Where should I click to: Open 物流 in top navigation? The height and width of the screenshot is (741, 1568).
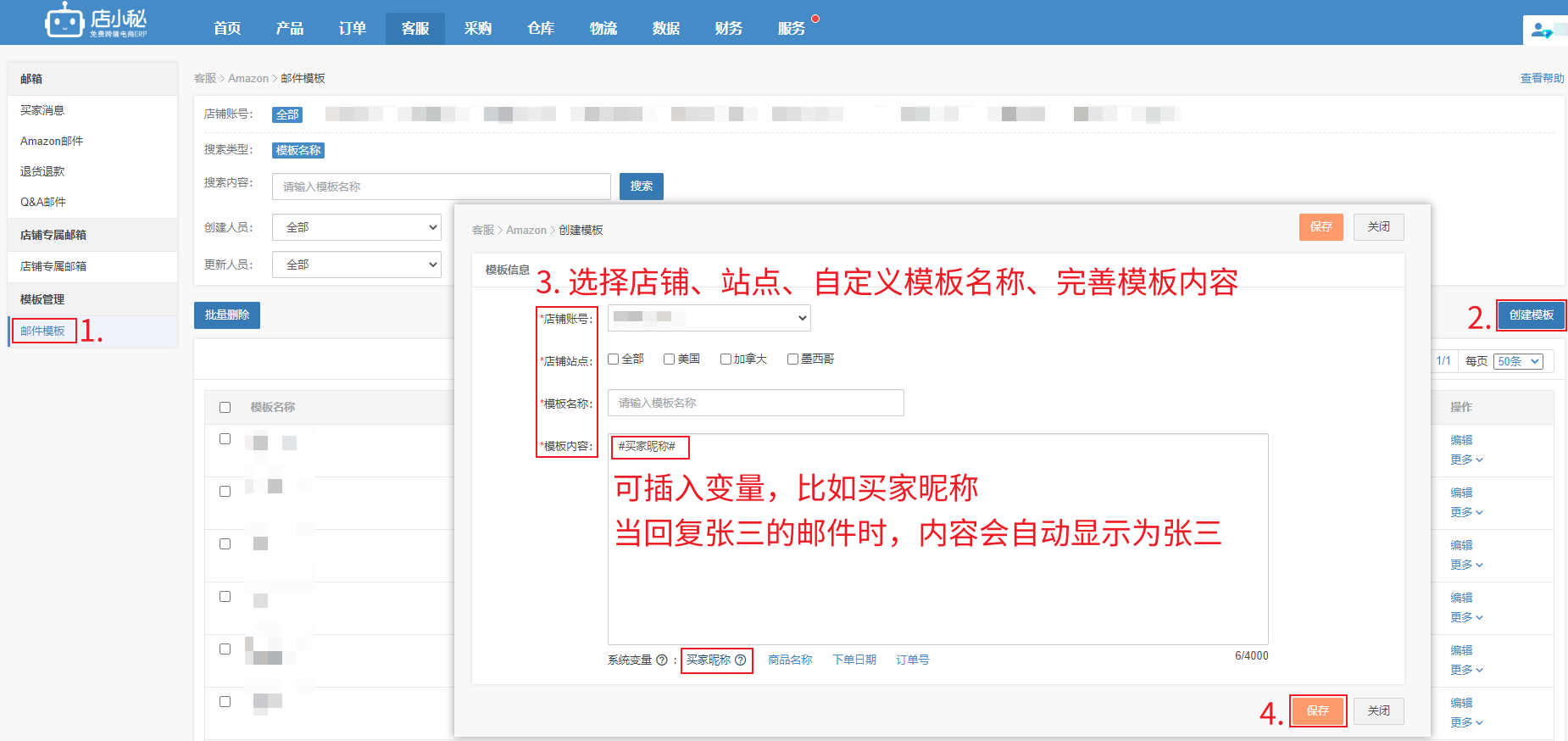(x=603, y=28)
